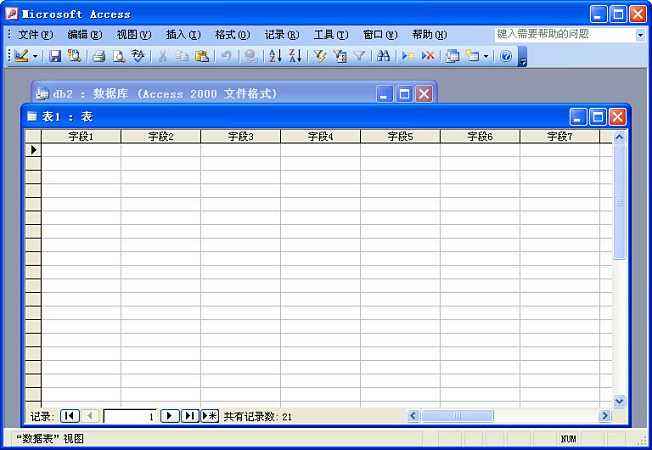
Task: Open the View button dropdown arrow
Action: coord(35,56)
